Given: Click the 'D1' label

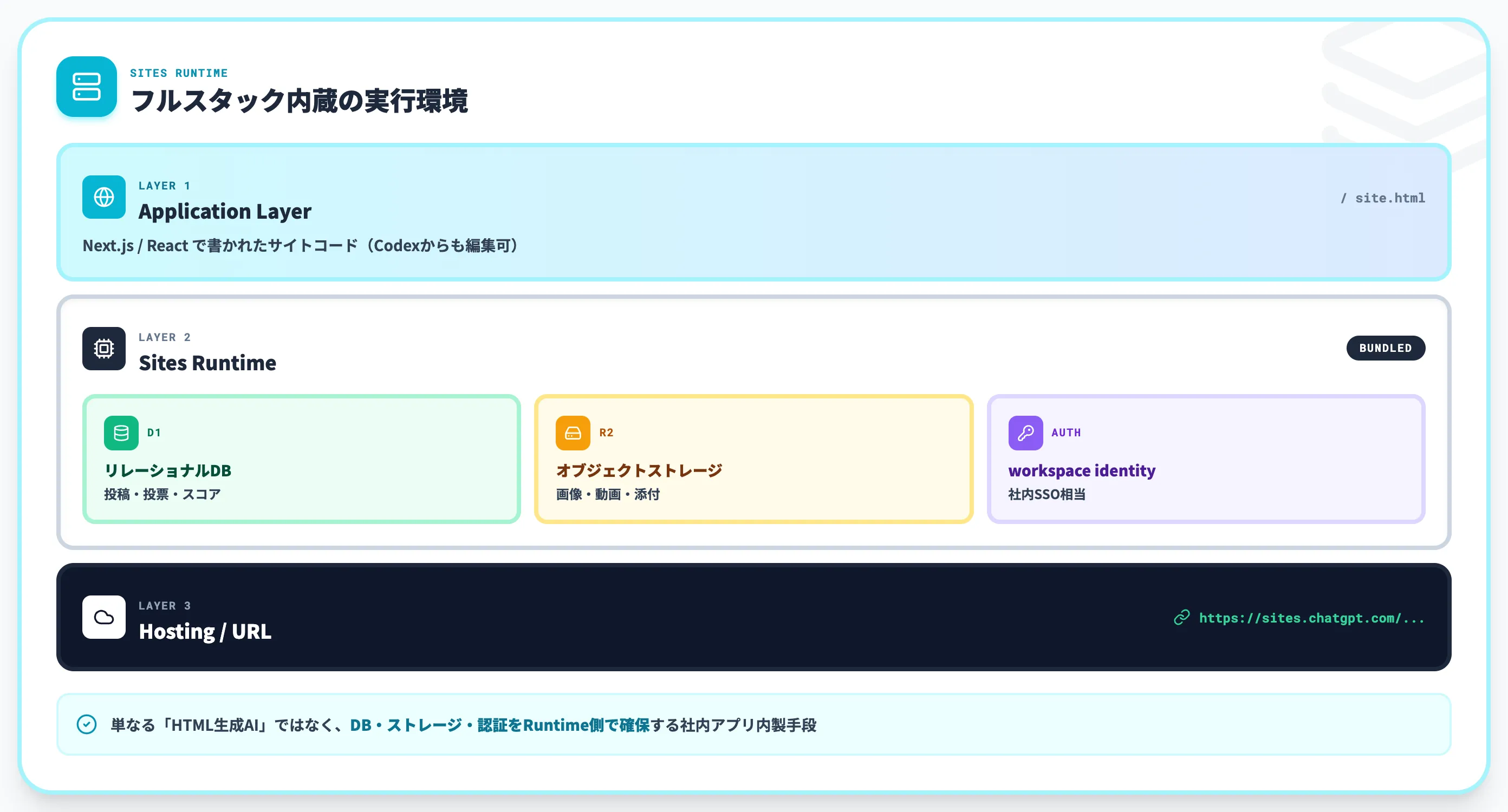Looking at the screenshot, I should click(154, 433).
